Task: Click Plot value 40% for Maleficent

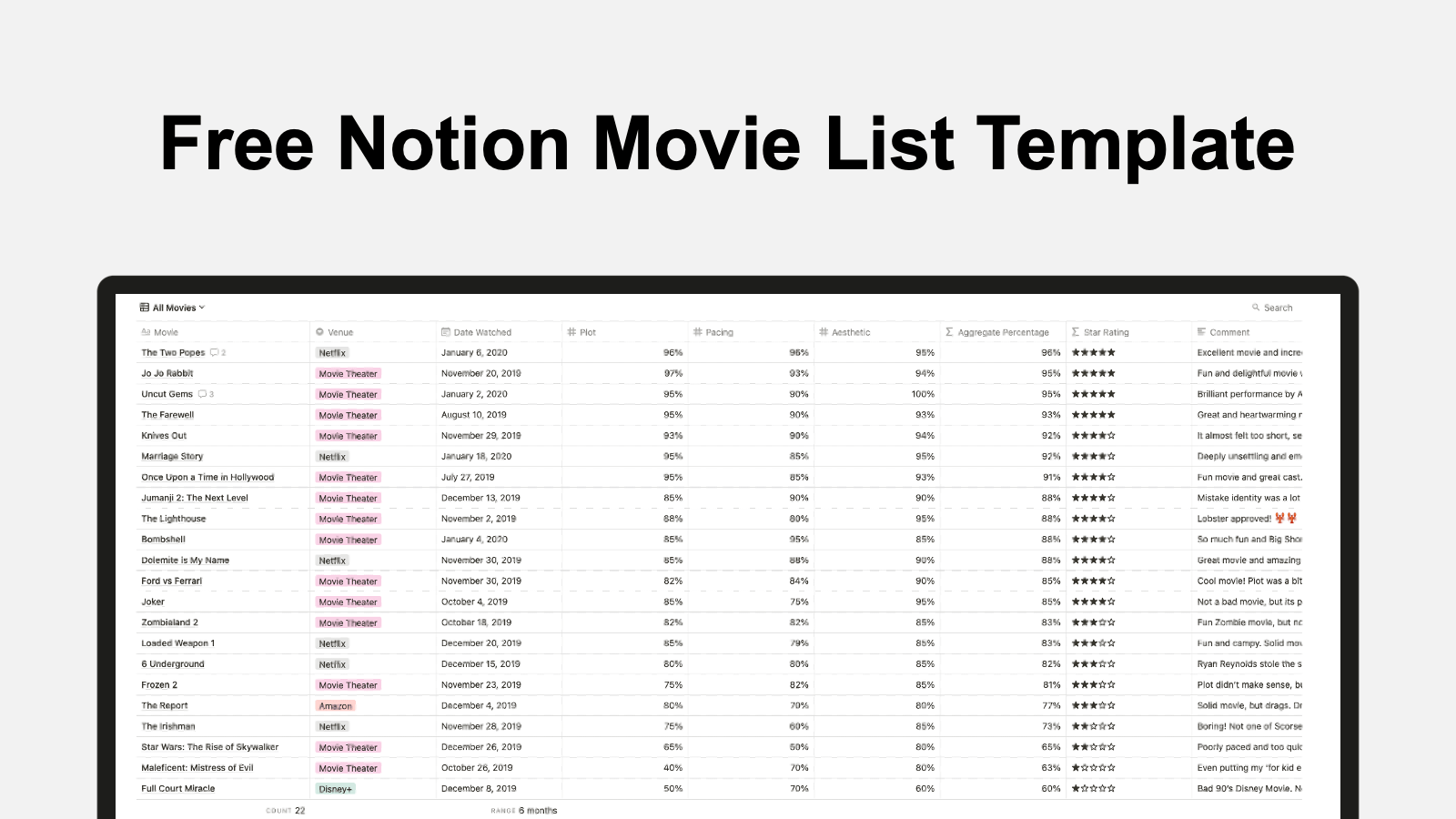Action: coord(672,768)
